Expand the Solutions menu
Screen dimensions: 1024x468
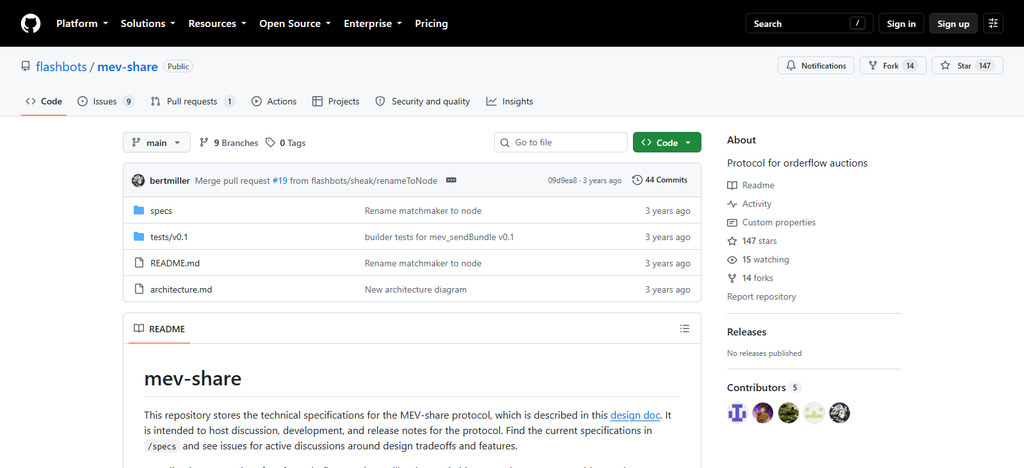(x=148, y=23)
